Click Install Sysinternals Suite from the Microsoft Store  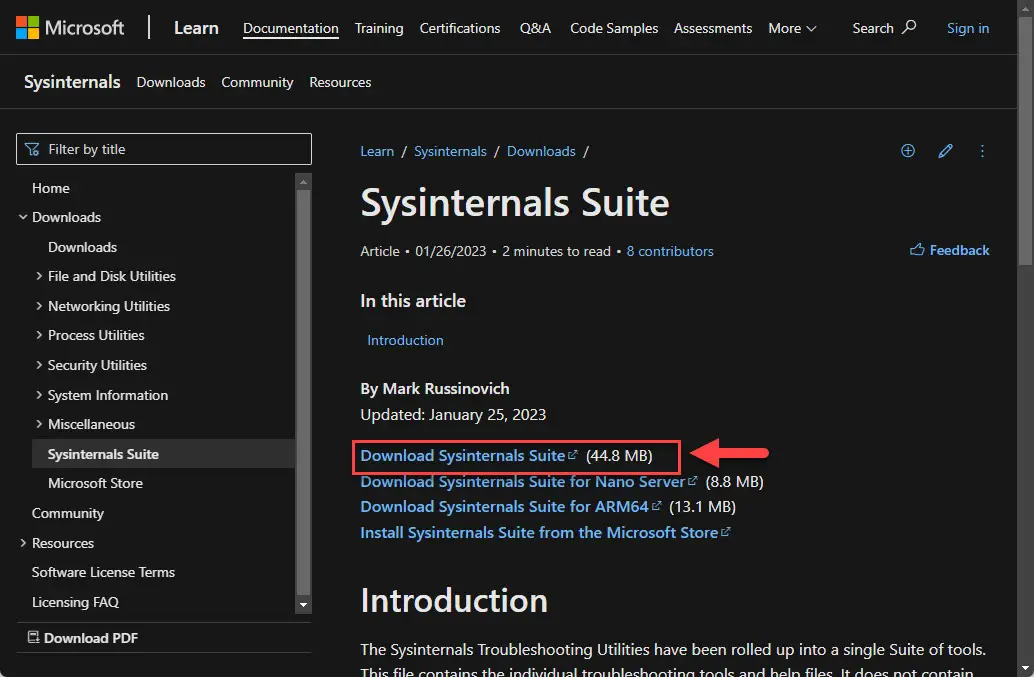click(539, 533)
